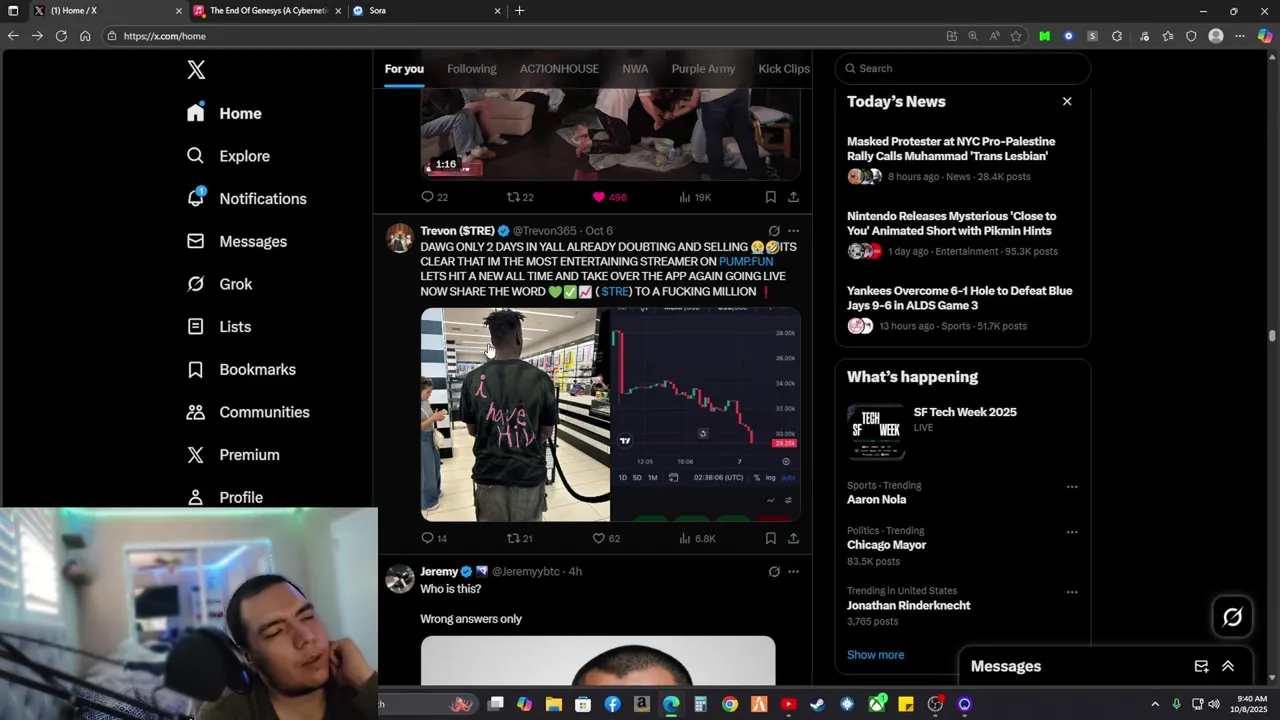The image size is (1280, 720).
Task: Open Grok in the sidebar
Action: [x=219, y=284]
